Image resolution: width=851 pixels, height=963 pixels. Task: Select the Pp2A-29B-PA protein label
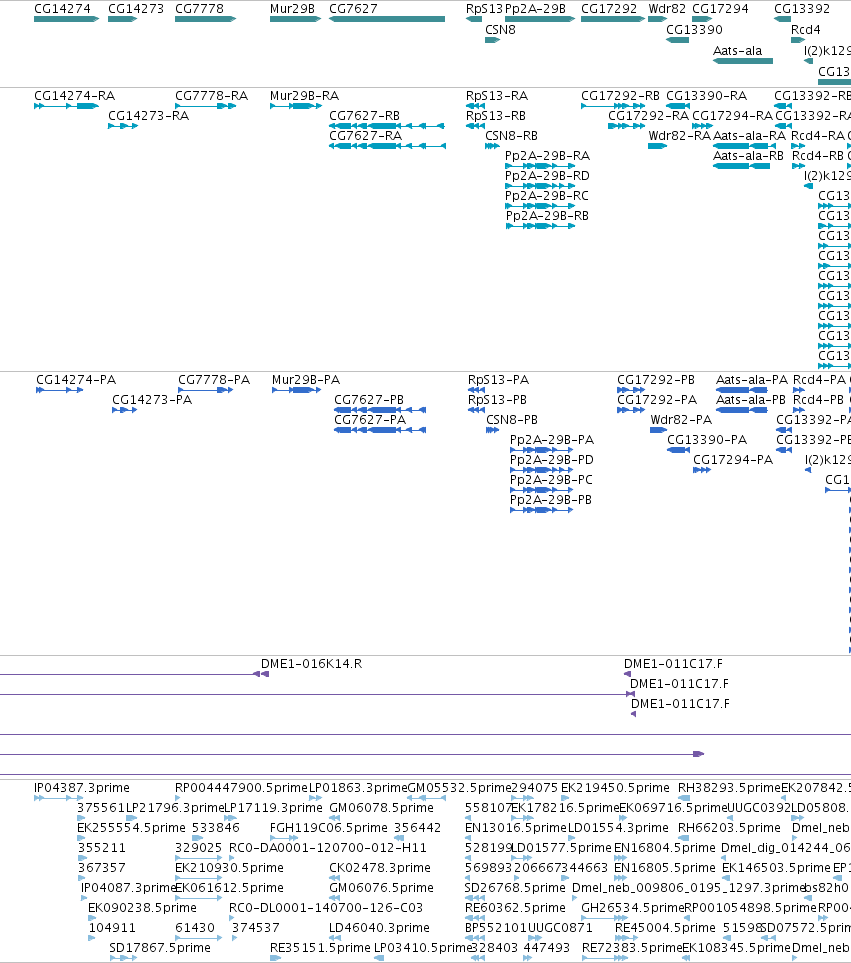pyautogui.click(x=552, y=440)
